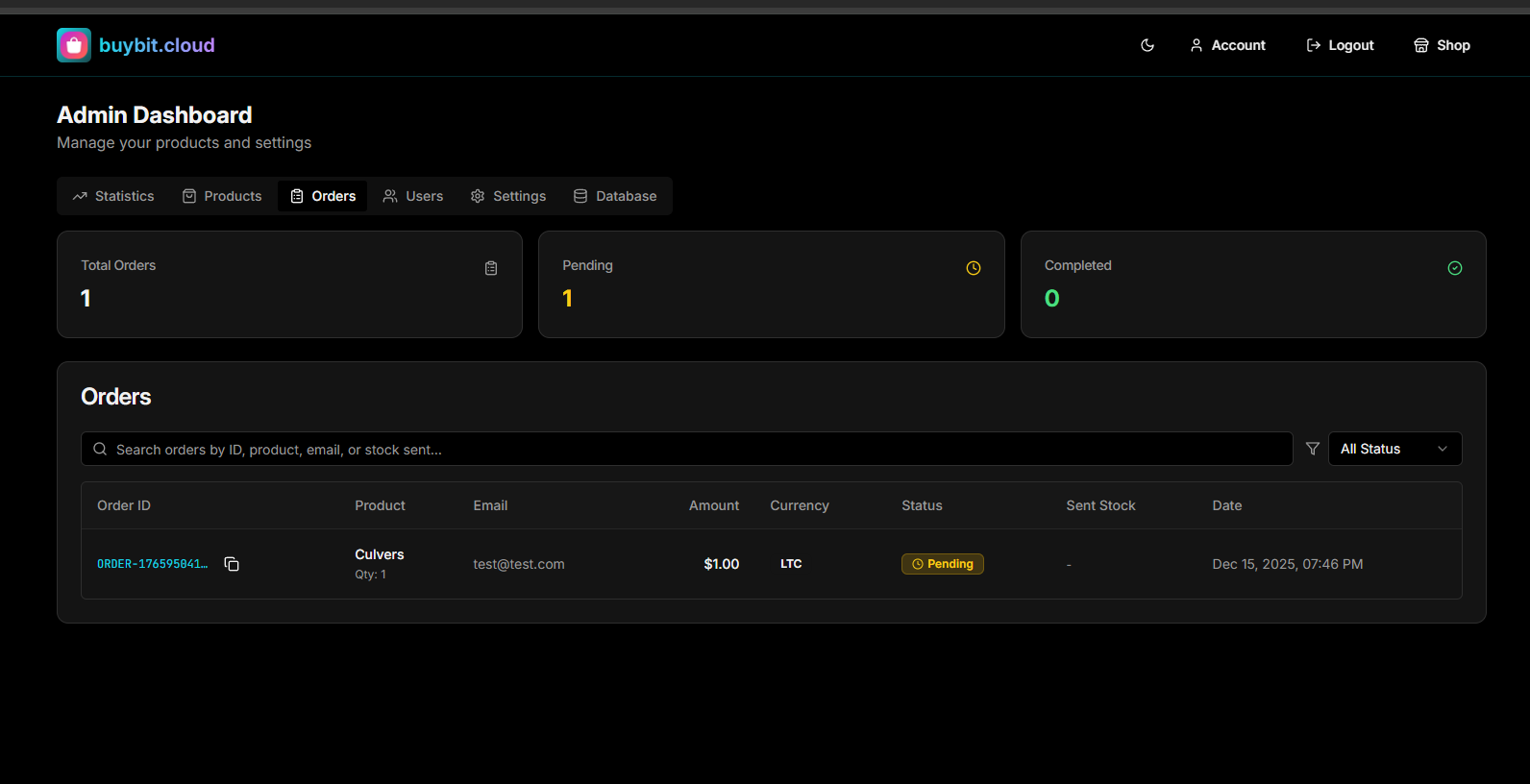This screenshot has width=1530, height=784.
Task: Go to the Users tab
Action: click(413, 196)
